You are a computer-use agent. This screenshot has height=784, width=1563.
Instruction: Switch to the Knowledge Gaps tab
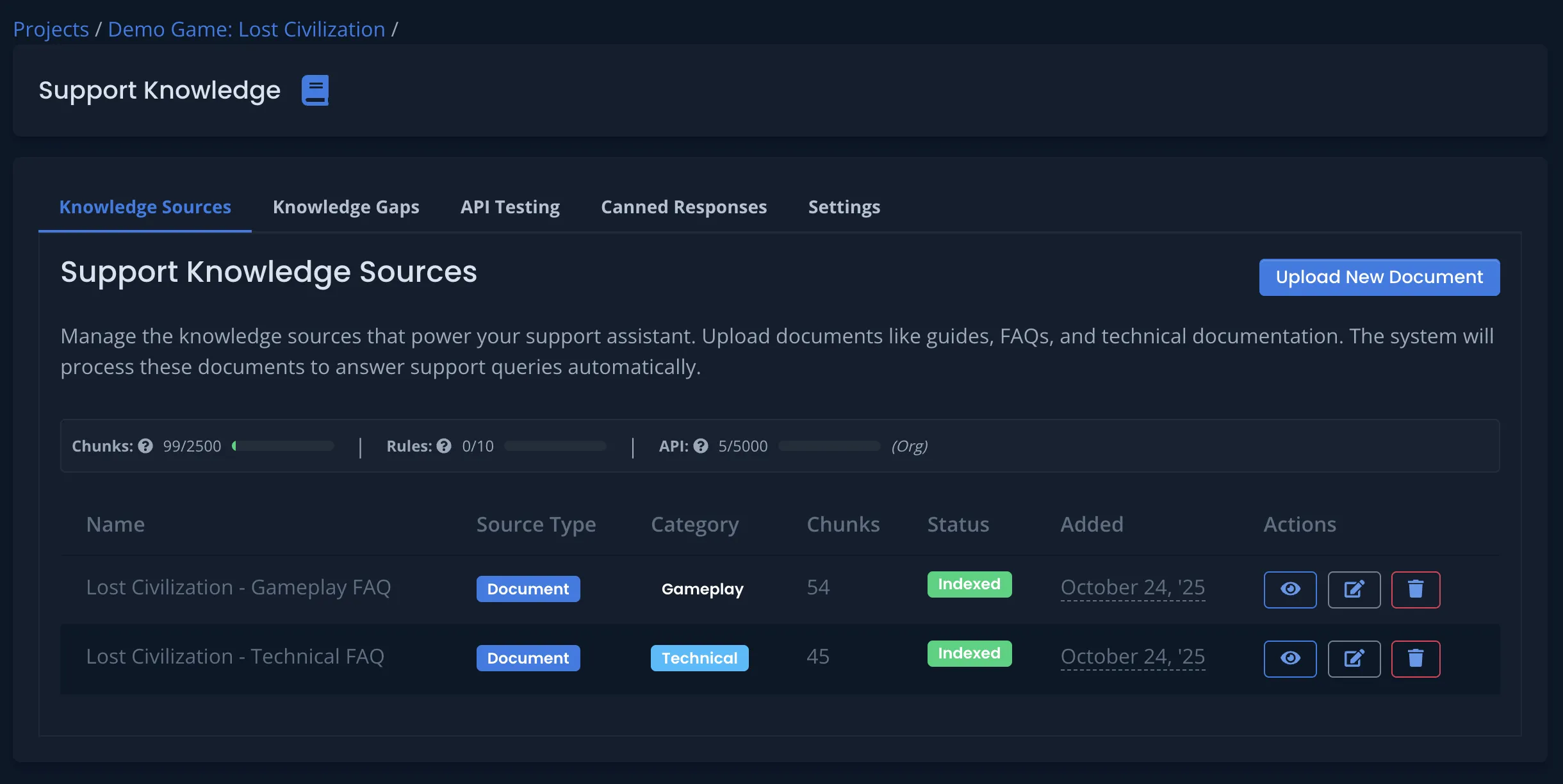[346, 207]
